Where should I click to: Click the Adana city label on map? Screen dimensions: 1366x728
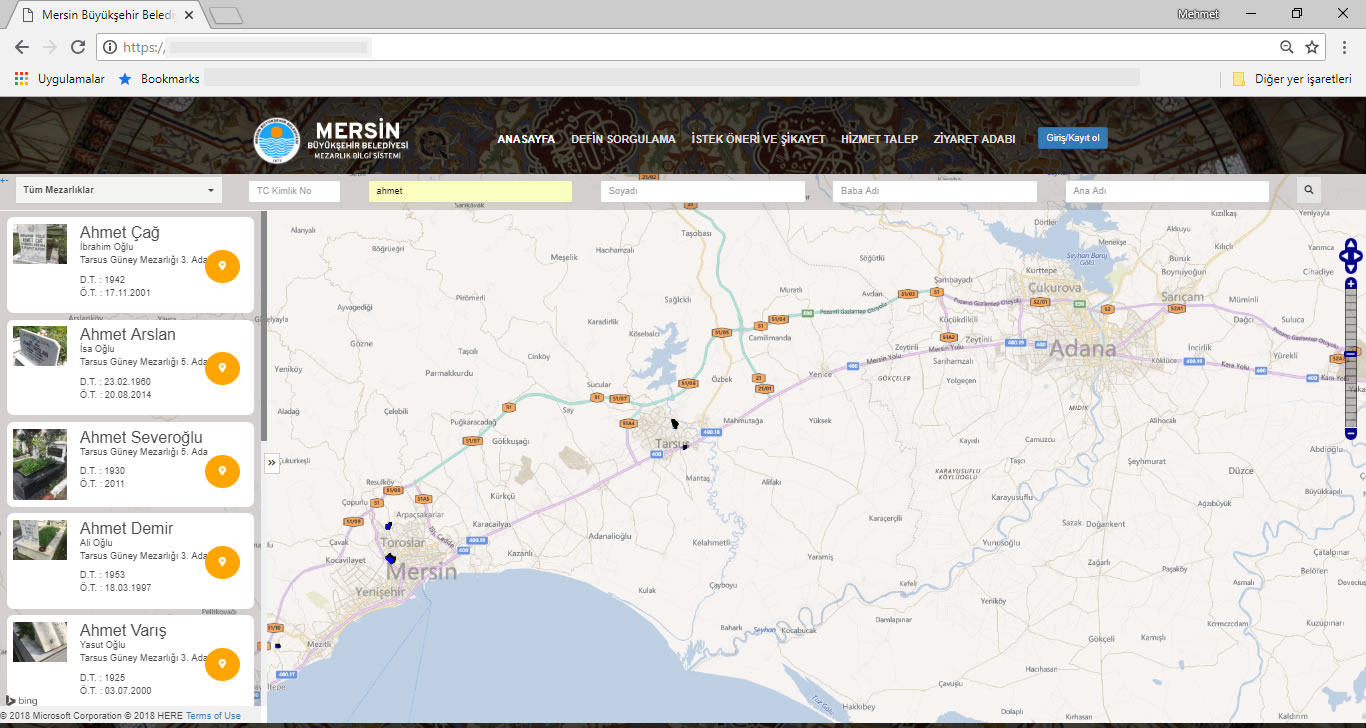1083,350
